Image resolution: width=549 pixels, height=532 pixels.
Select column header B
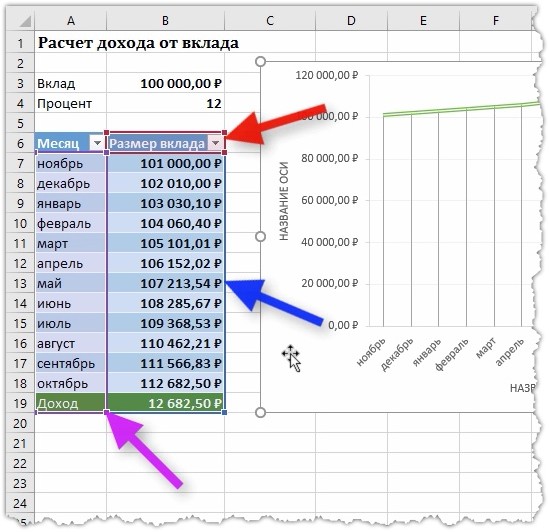(x=165, y=21)
